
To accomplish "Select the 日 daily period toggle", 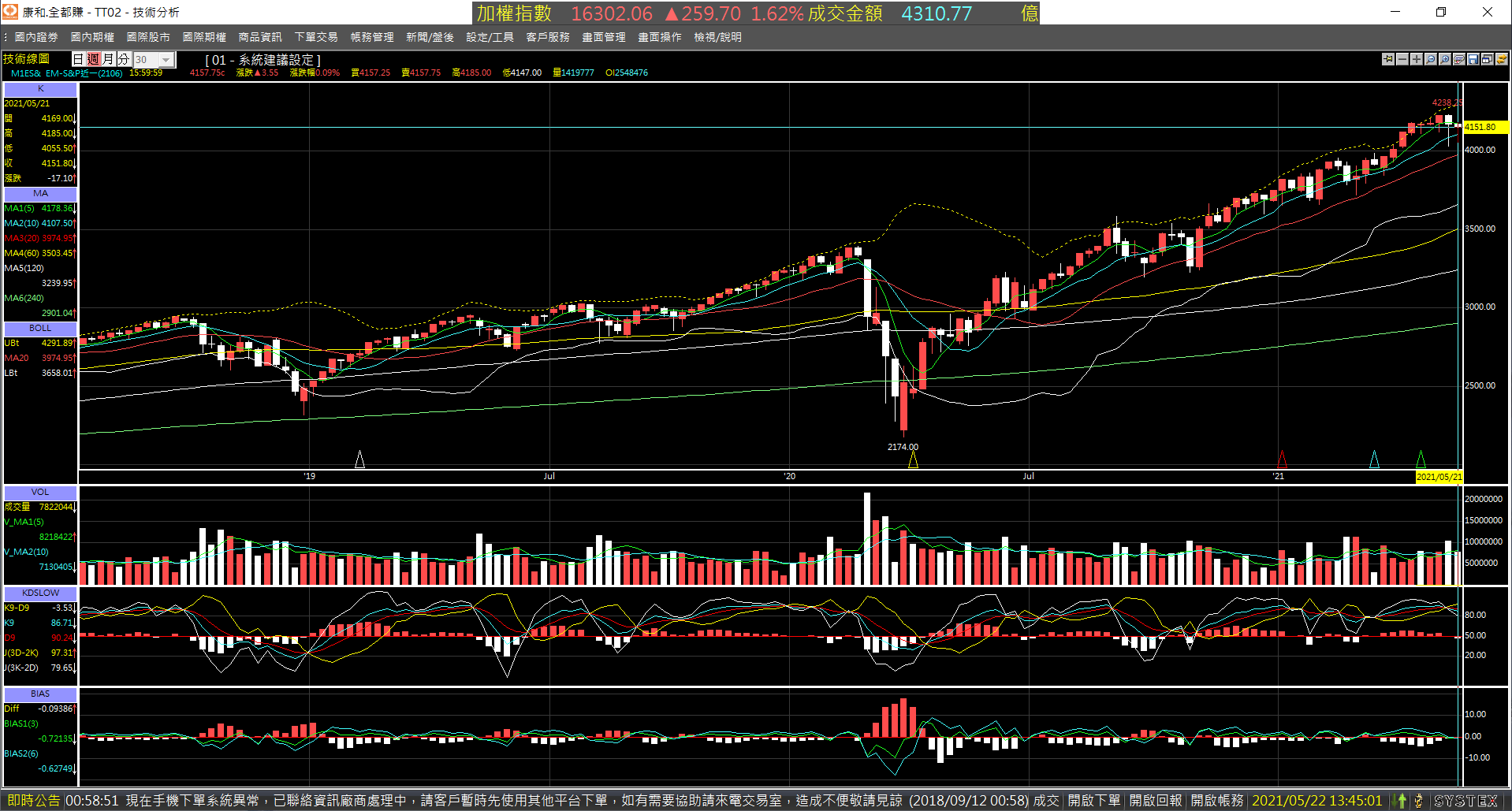I will [78, 59].
